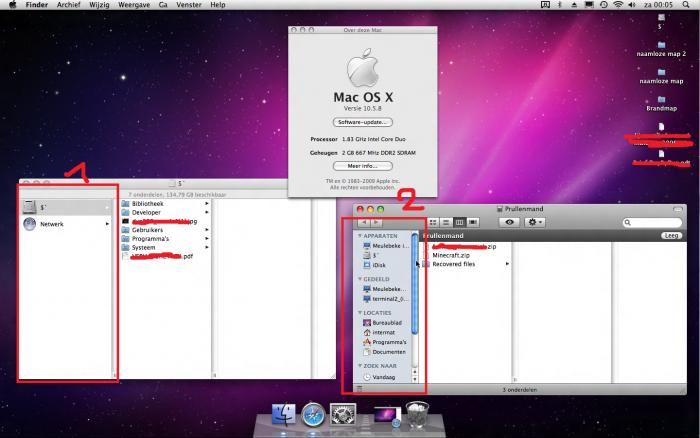
Task: Select Programma's folder in $ window
Action: coord(145,239)
